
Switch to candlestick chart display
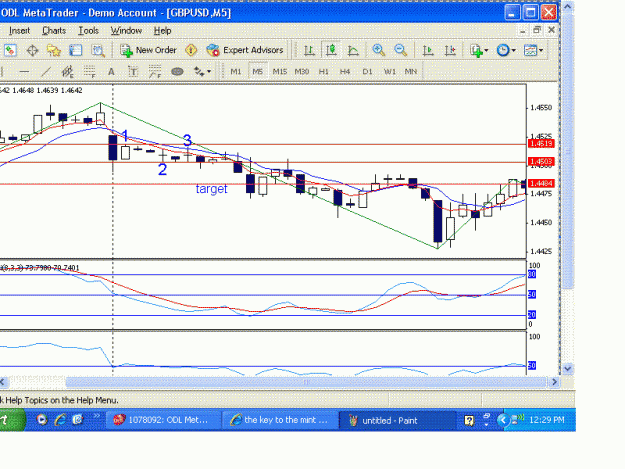(331, 50)
